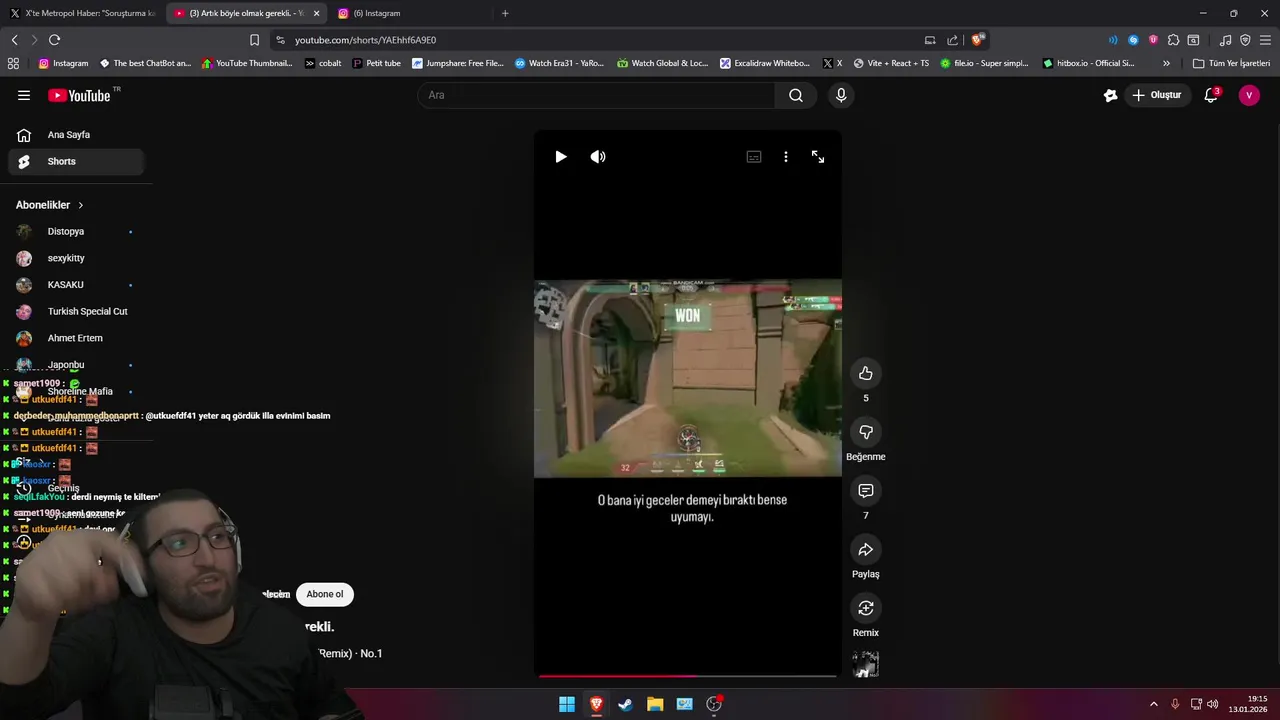Reload the current page

(x=54, y=40)
